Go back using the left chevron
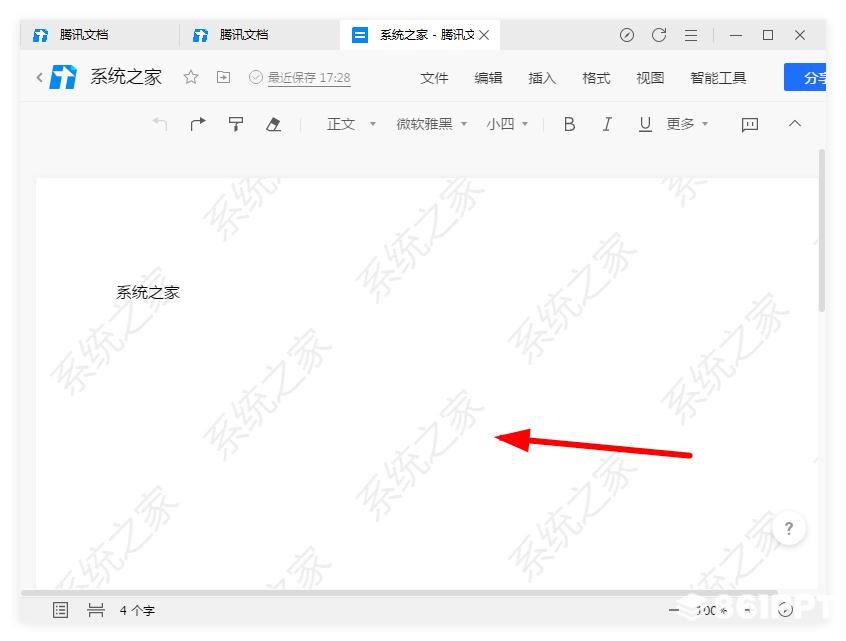 (39, 78)
